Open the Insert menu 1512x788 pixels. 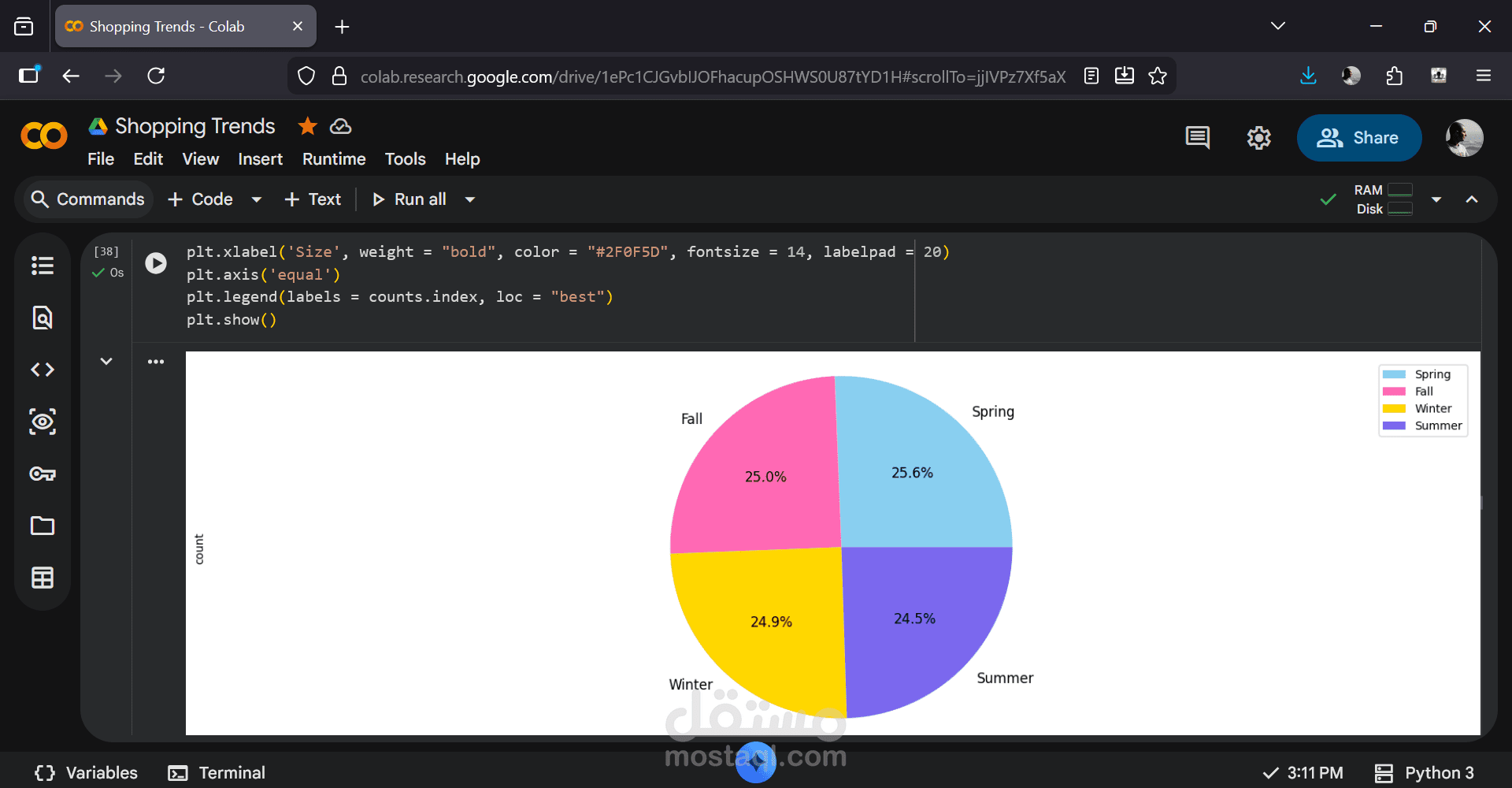click(260, 159)
